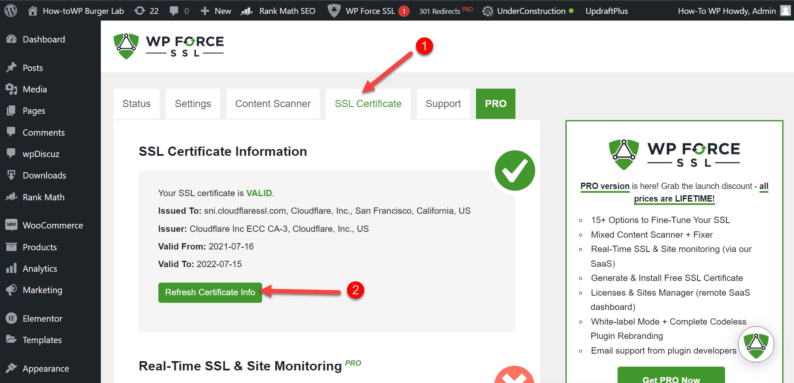Click Refresh Certificate Info button

pos(210,292)
